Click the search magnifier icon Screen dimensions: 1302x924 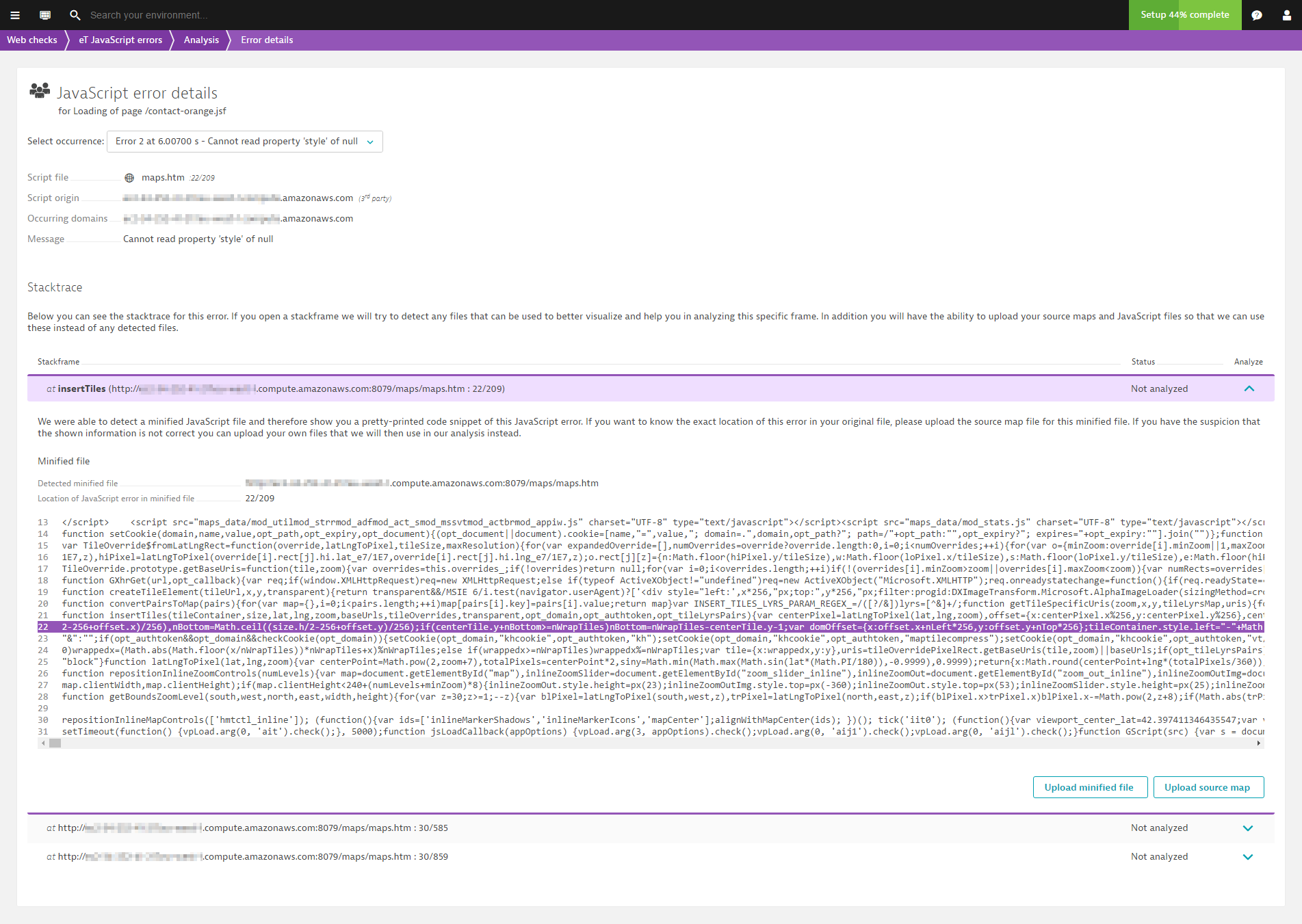tap(75, 15)
